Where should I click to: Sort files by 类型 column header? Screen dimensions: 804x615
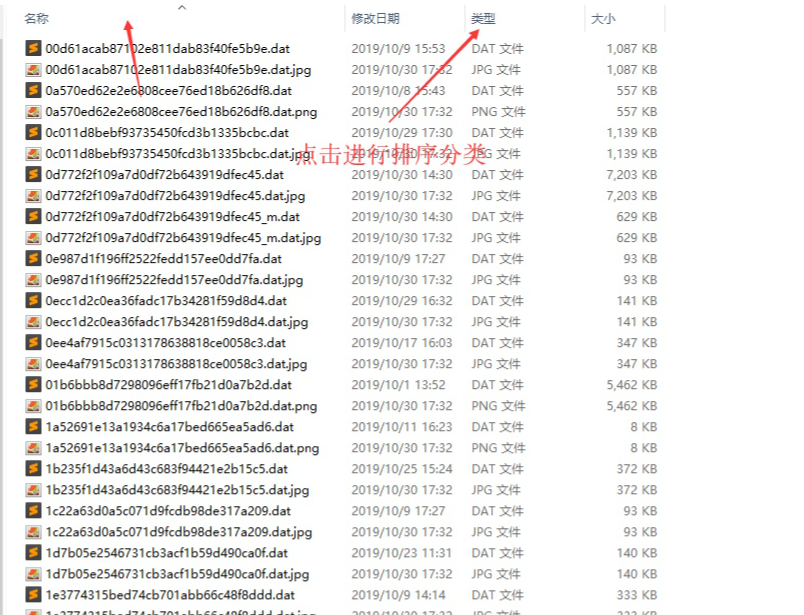pyautogui.click(x=483, y=19)
